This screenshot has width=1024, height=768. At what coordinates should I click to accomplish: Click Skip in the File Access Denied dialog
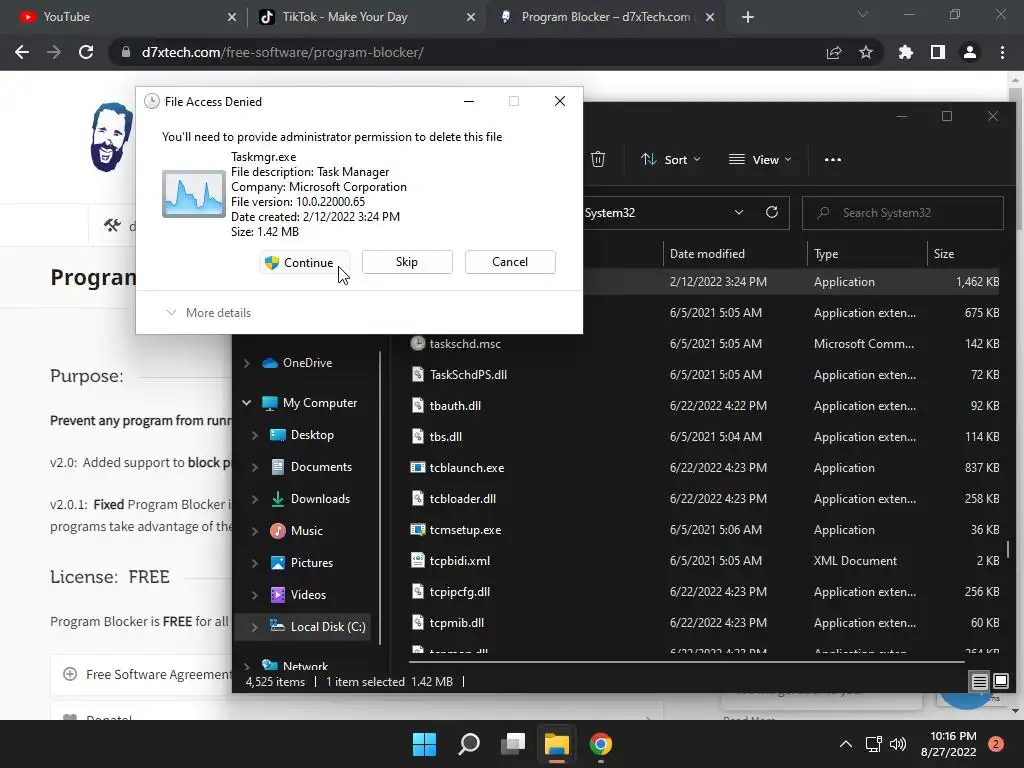pos(407,262)
